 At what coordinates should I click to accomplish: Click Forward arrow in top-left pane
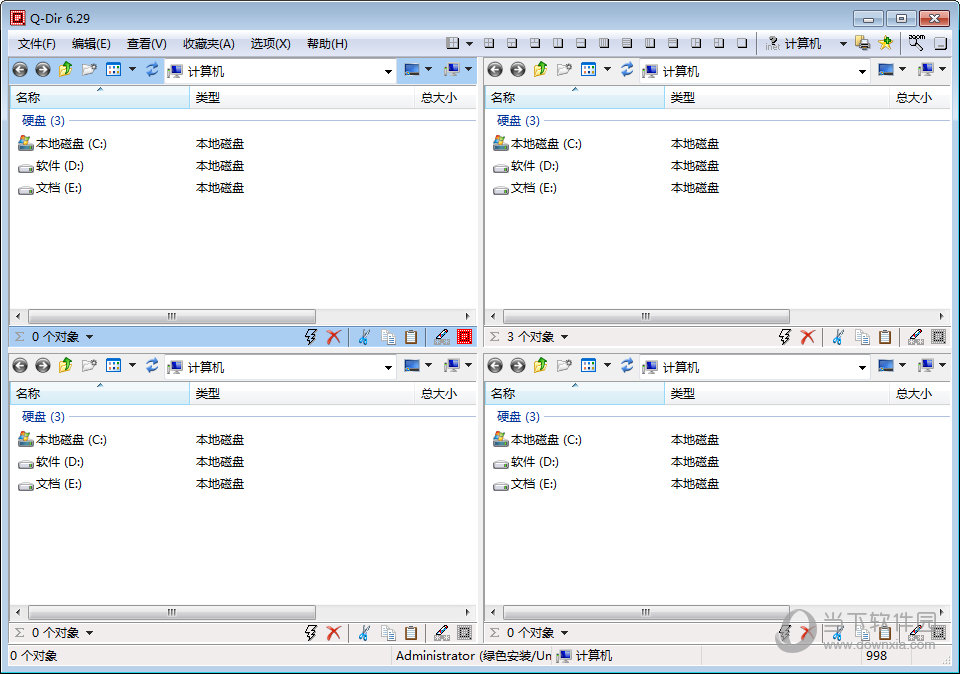(42, 70)
